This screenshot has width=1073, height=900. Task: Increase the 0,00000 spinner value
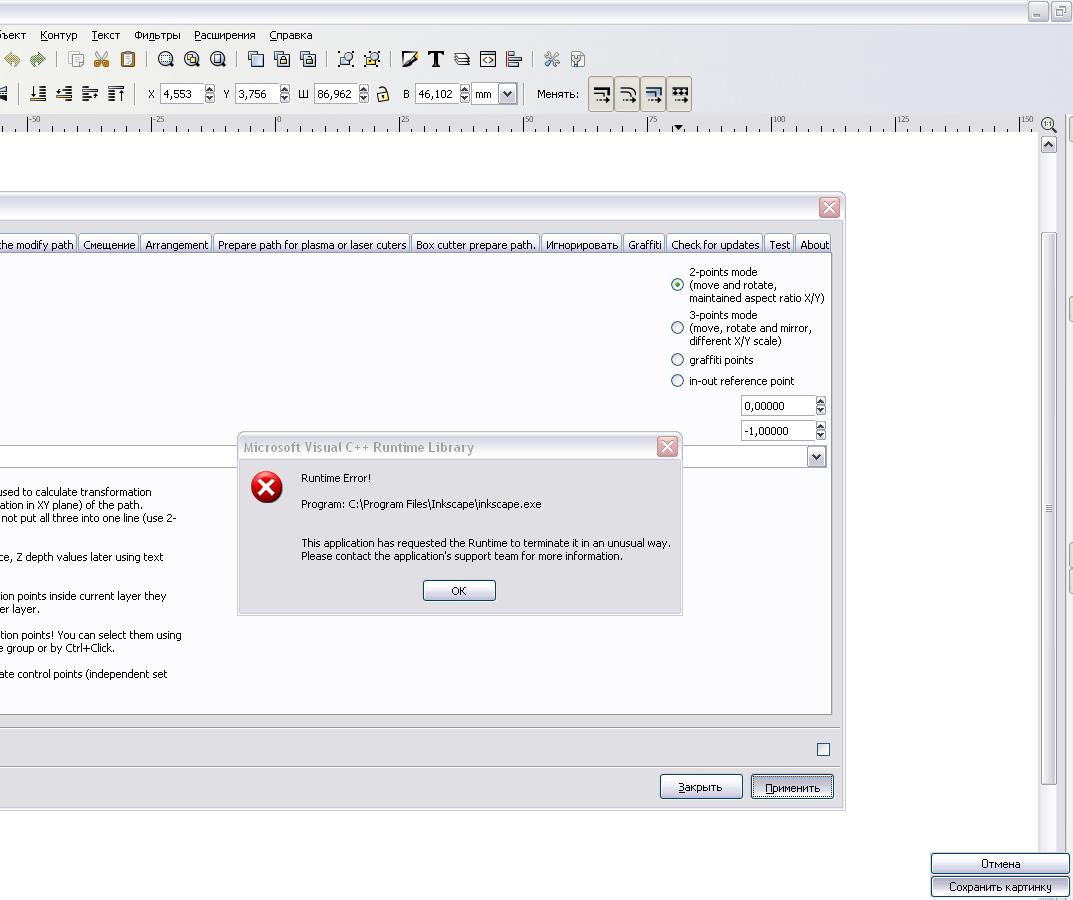(820, 401)
